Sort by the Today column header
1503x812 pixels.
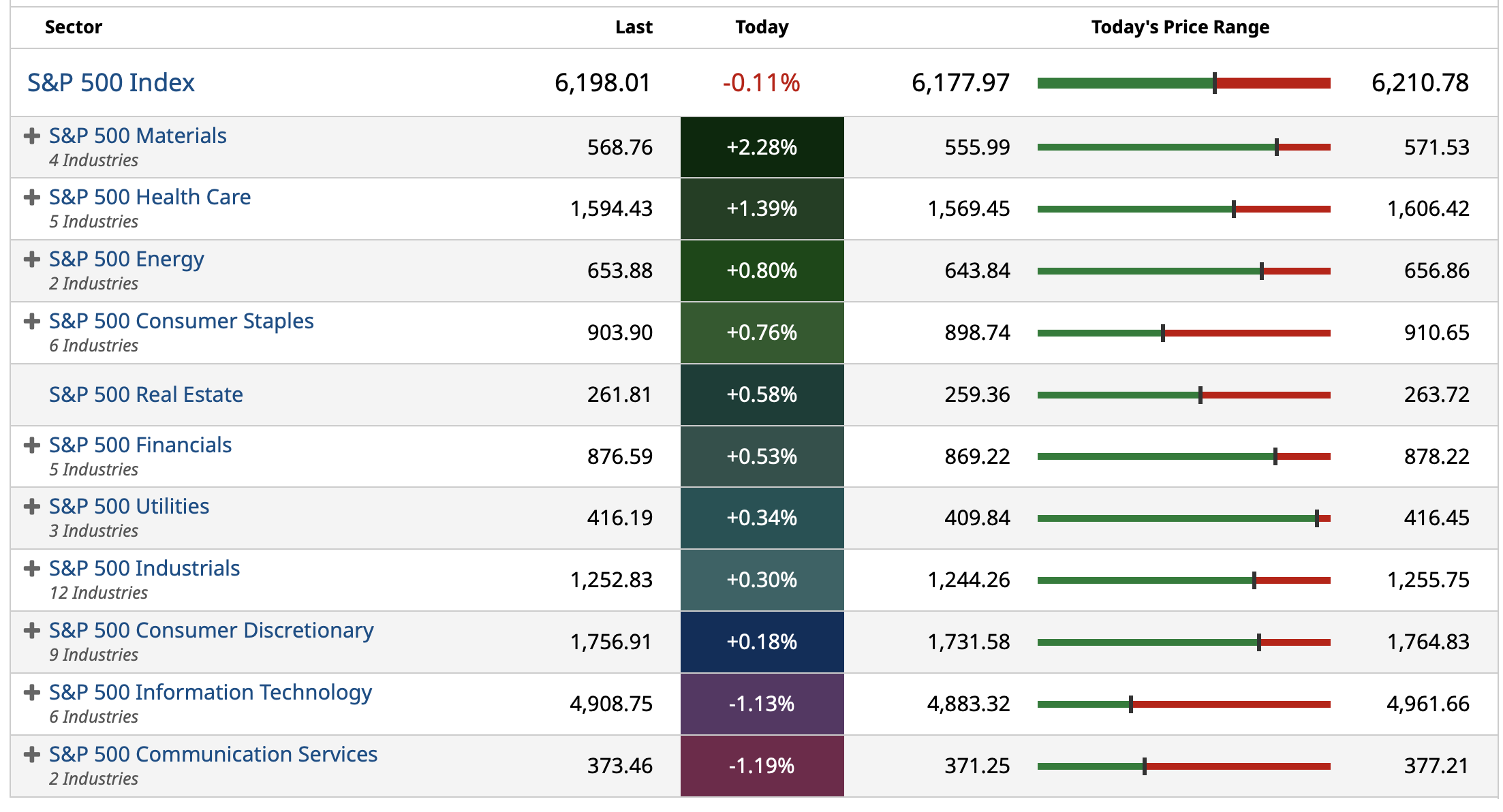pos(762,27)
